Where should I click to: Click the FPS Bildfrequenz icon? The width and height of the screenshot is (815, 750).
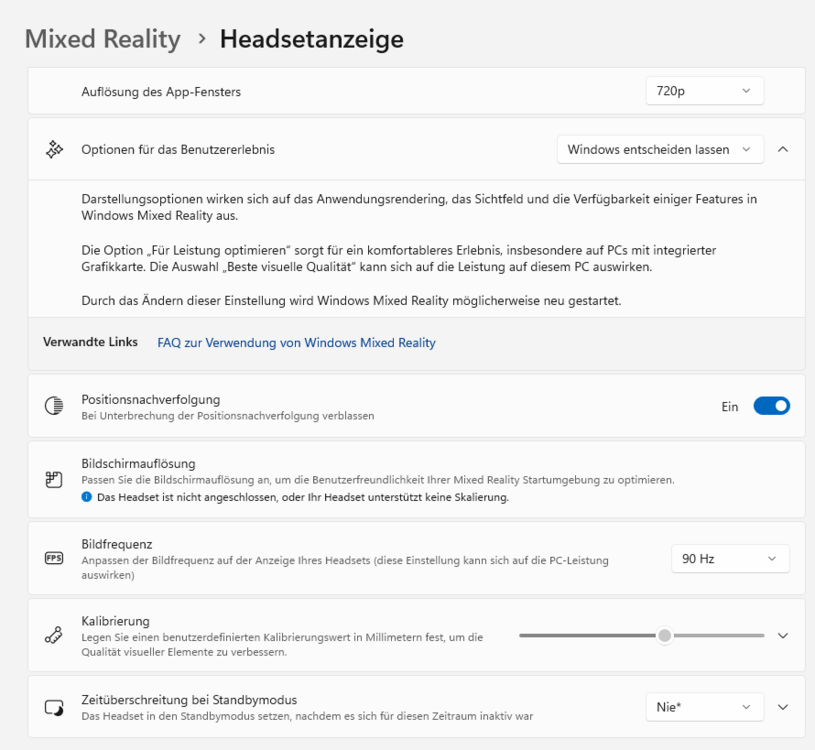[x=54, y=558]
